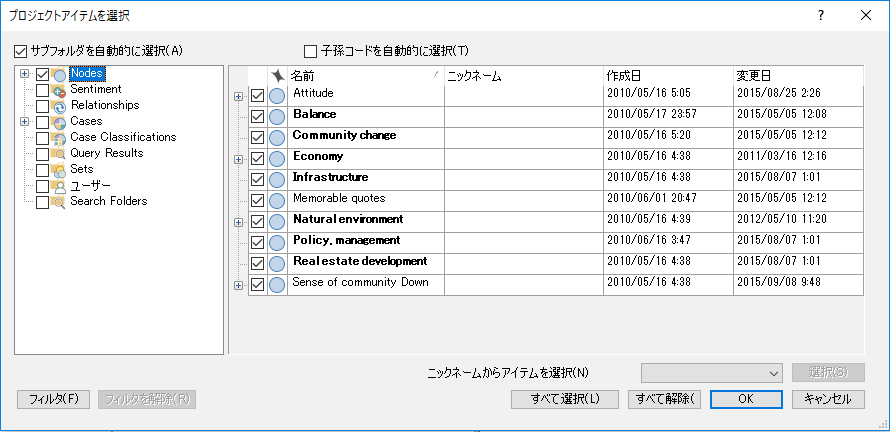Enable 子孫コードを自動的に選択 checkbox
The image size is (890, 432).
coord(311,50)
